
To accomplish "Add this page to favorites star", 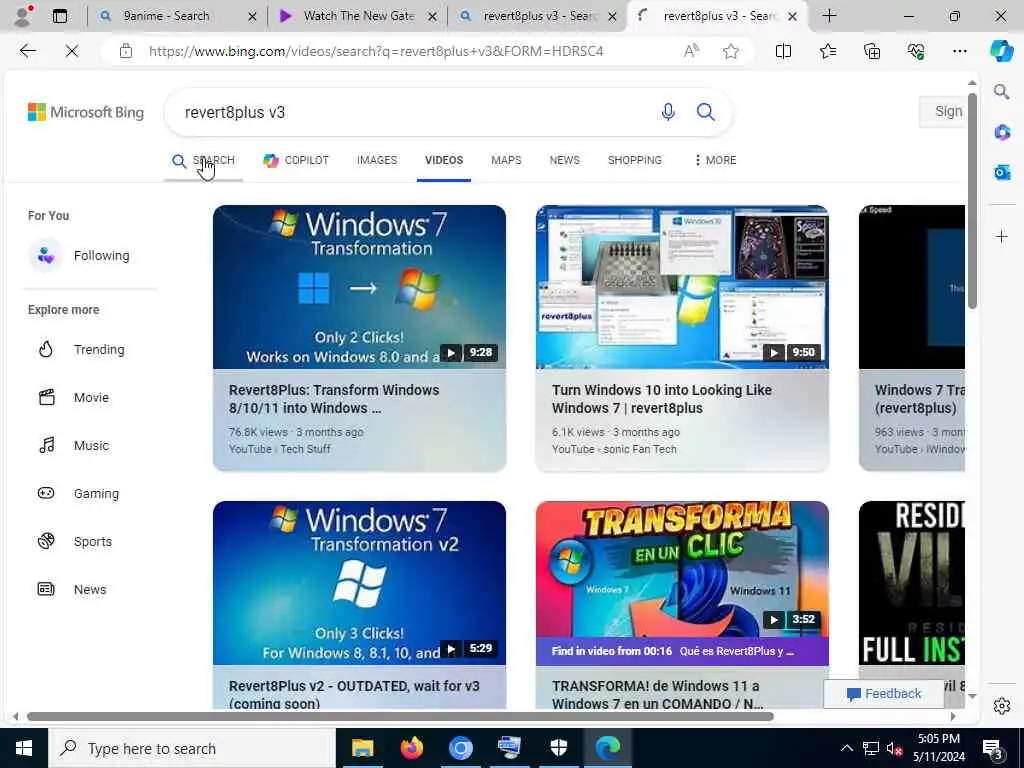I will (731, 51).
